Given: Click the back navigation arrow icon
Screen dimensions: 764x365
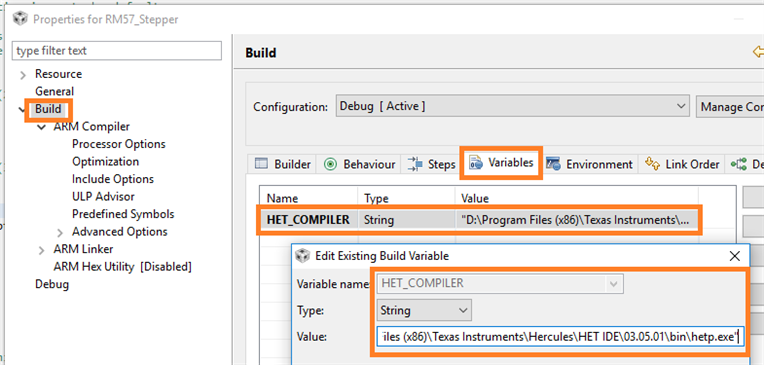Looking at the screenshot, I should [x=758, y=52].
